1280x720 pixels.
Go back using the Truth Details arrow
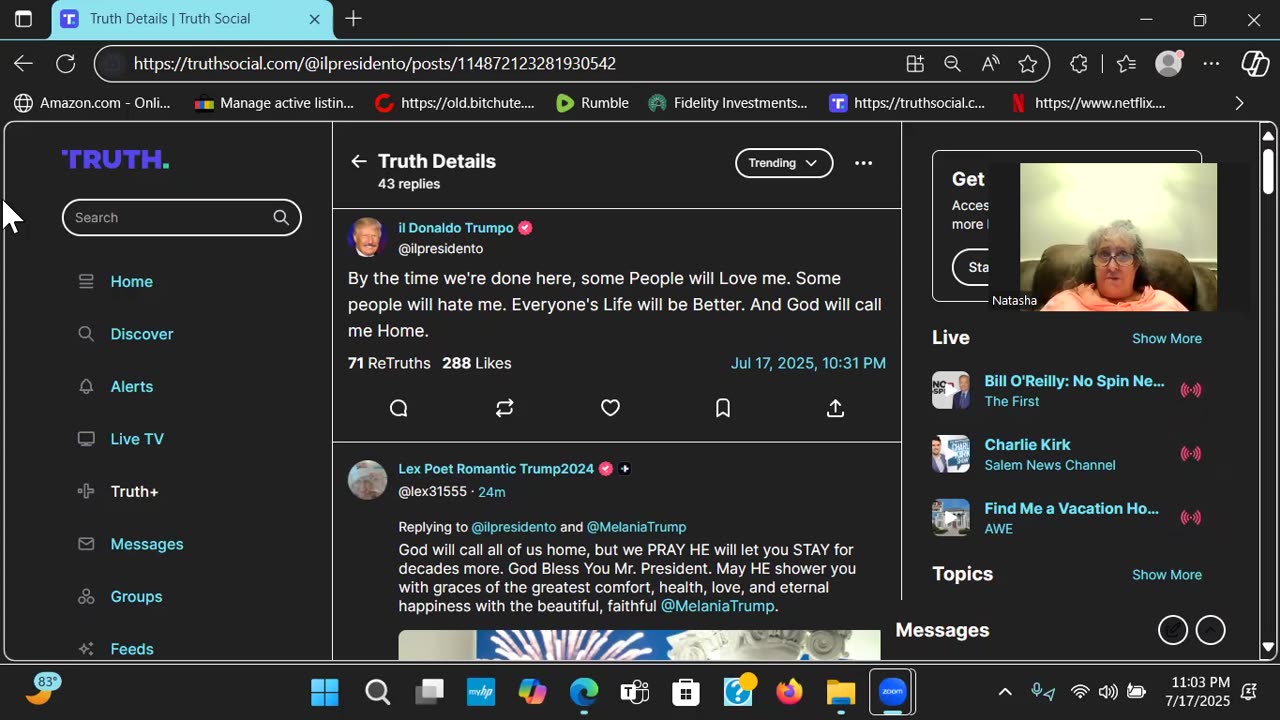click(x=358, y=161)
